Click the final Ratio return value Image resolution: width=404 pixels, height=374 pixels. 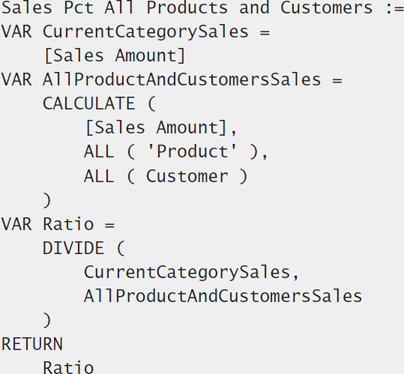[68, 367]
